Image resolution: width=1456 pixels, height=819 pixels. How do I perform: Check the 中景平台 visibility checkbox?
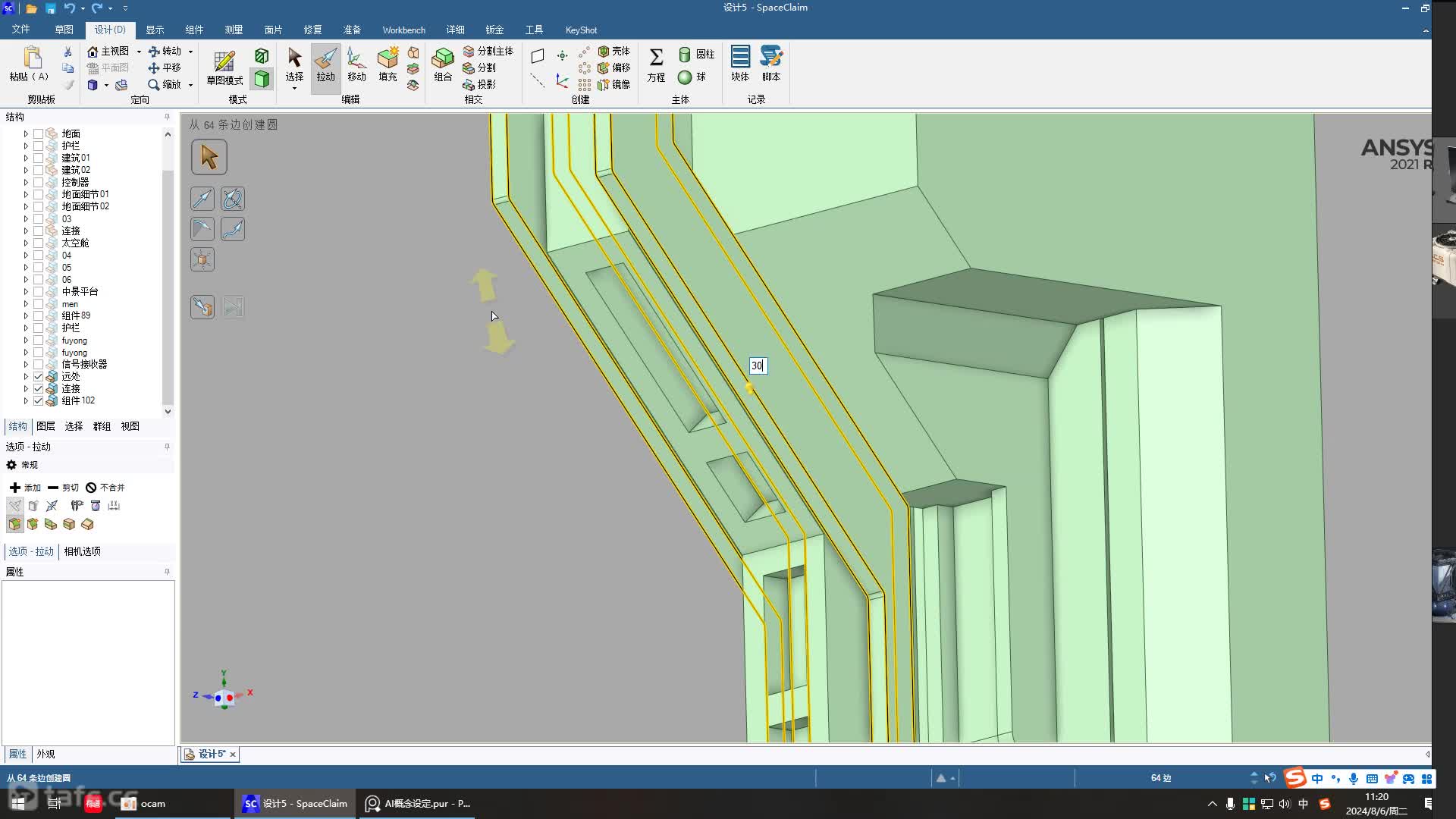point(38,291)
